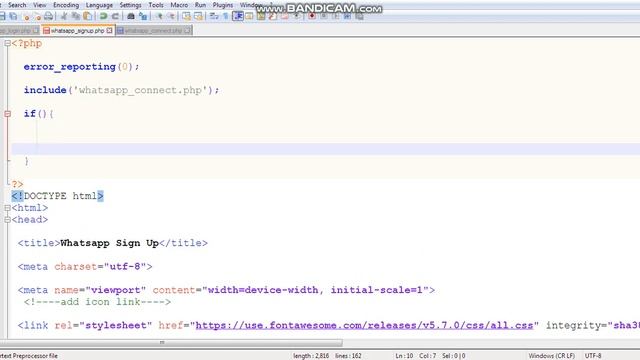This screenshot has height=360, width=640.
Task: Click the green Undo arrow icon
Action: pos(103,16)
